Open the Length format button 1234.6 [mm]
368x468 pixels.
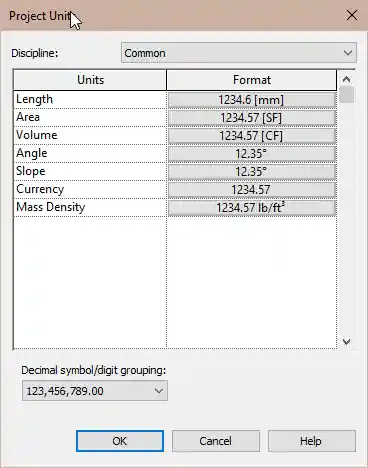pos(252,100)
